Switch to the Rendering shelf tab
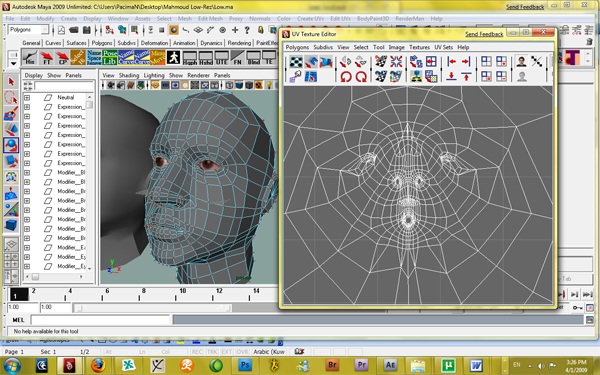Image resolution: width=600 pixels, height=375 pixels. [x=239, y=43]
